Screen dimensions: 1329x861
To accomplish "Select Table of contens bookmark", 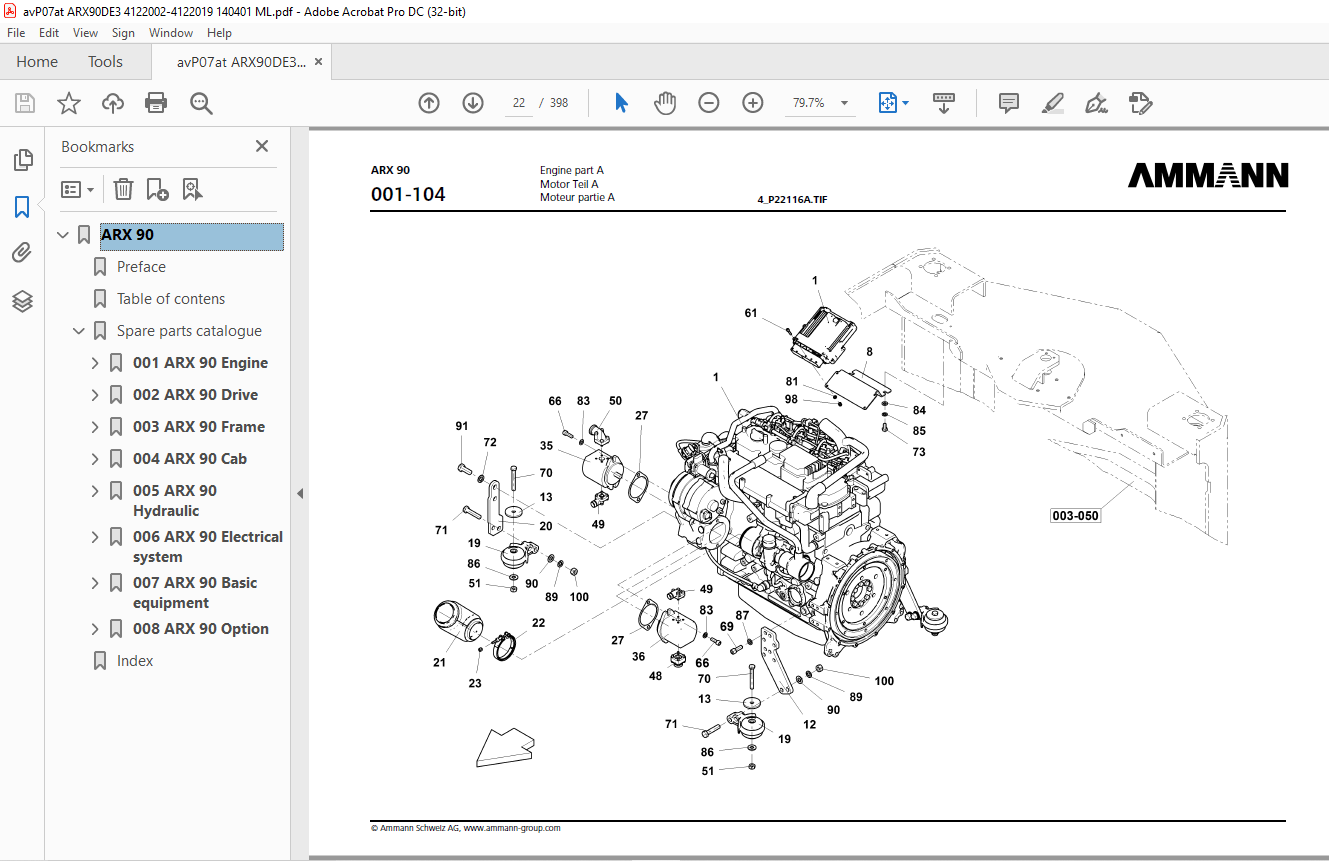I will (x=171, y=299).
